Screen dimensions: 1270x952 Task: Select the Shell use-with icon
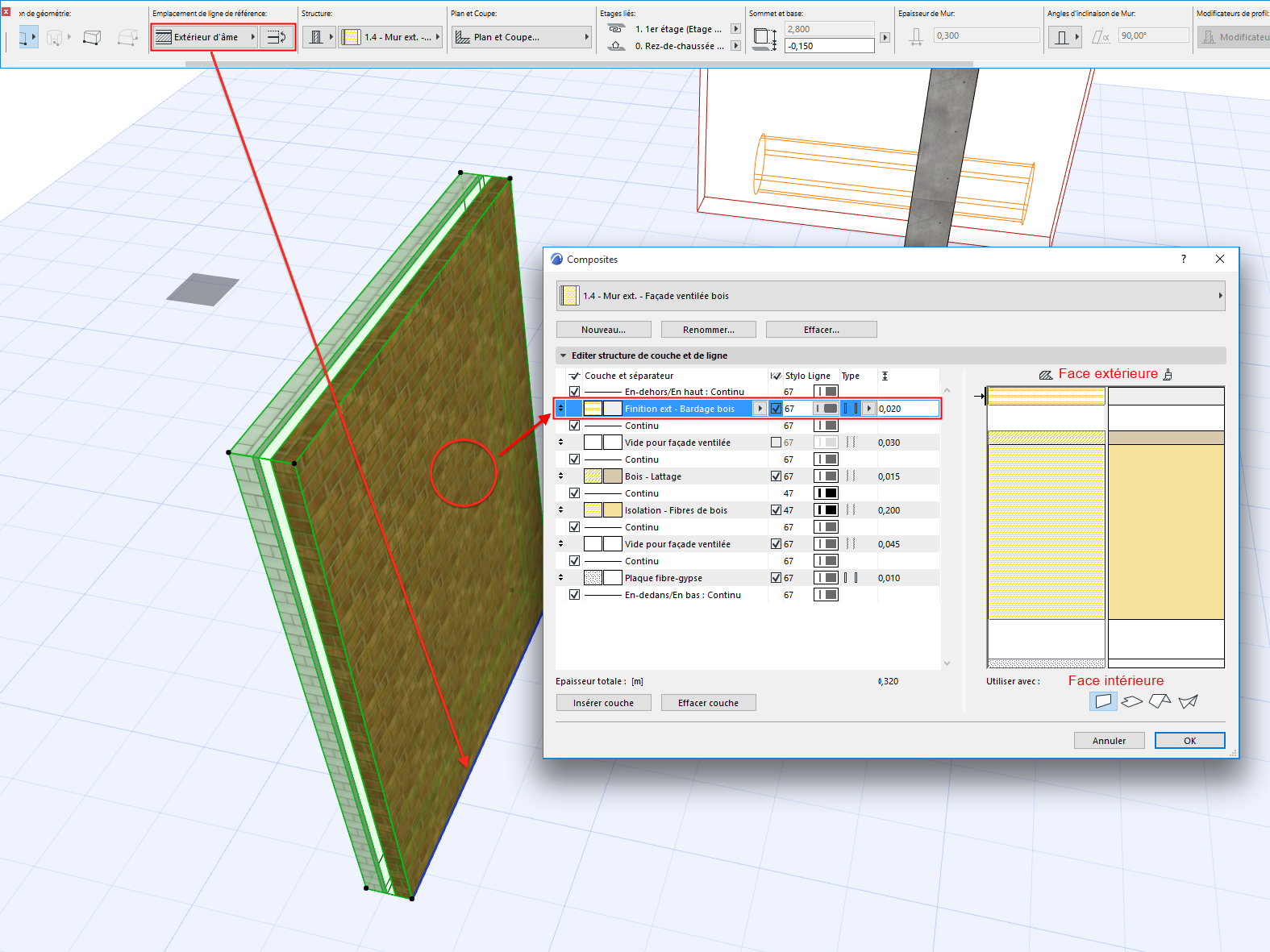1188,701
